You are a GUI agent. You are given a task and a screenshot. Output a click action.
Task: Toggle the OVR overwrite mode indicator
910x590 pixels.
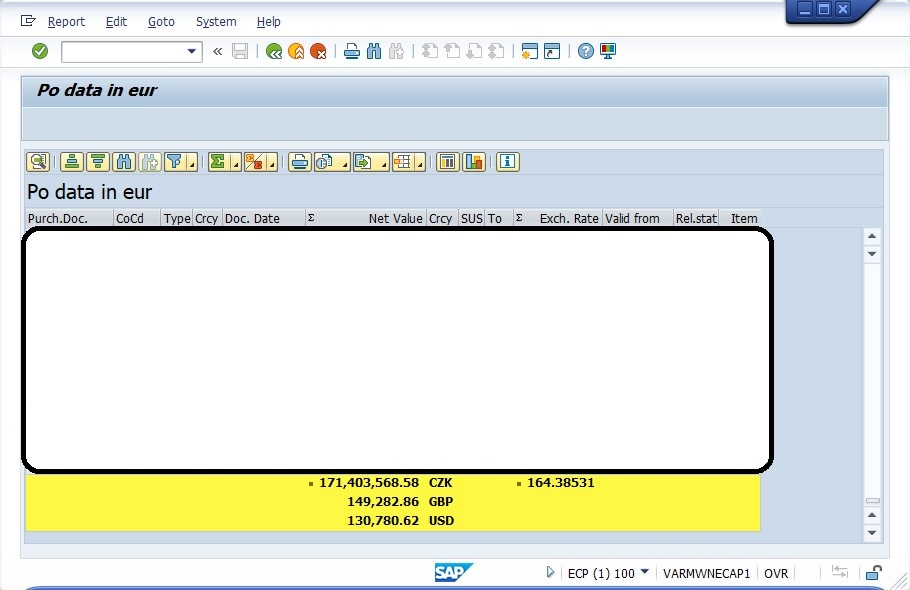(x=776, y=574)
